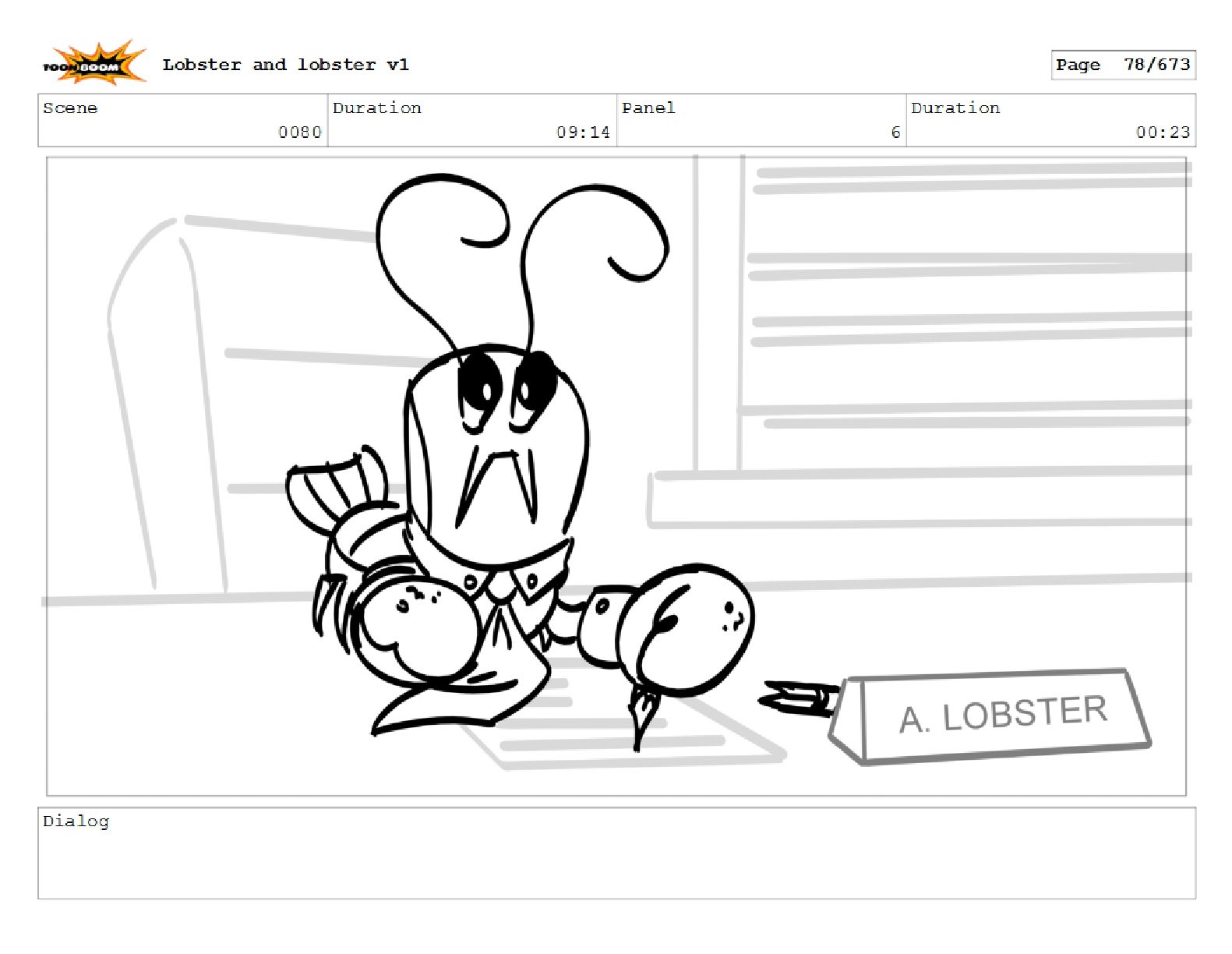
Task: Click the 'Page 78/673' box
Action: (x=1123, y=65)
